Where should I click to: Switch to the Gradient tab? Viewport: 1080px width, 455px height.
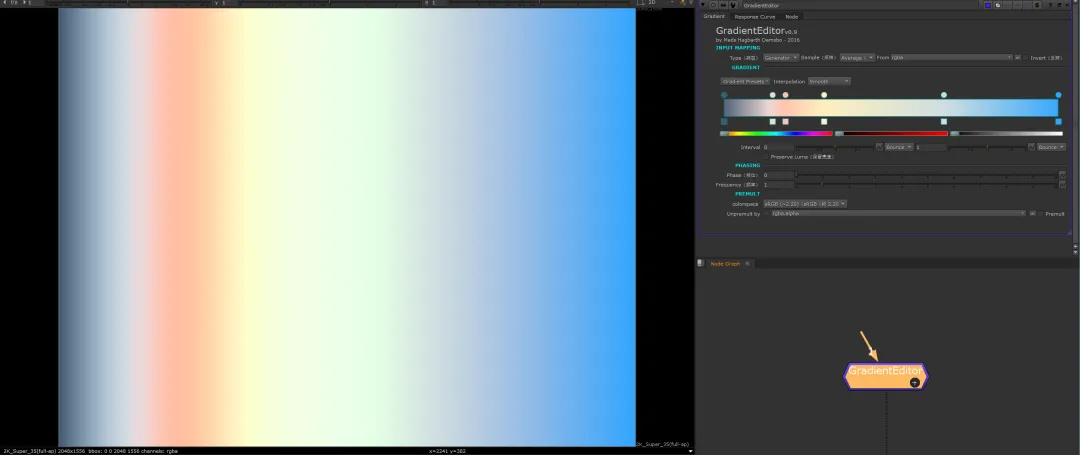714,16
